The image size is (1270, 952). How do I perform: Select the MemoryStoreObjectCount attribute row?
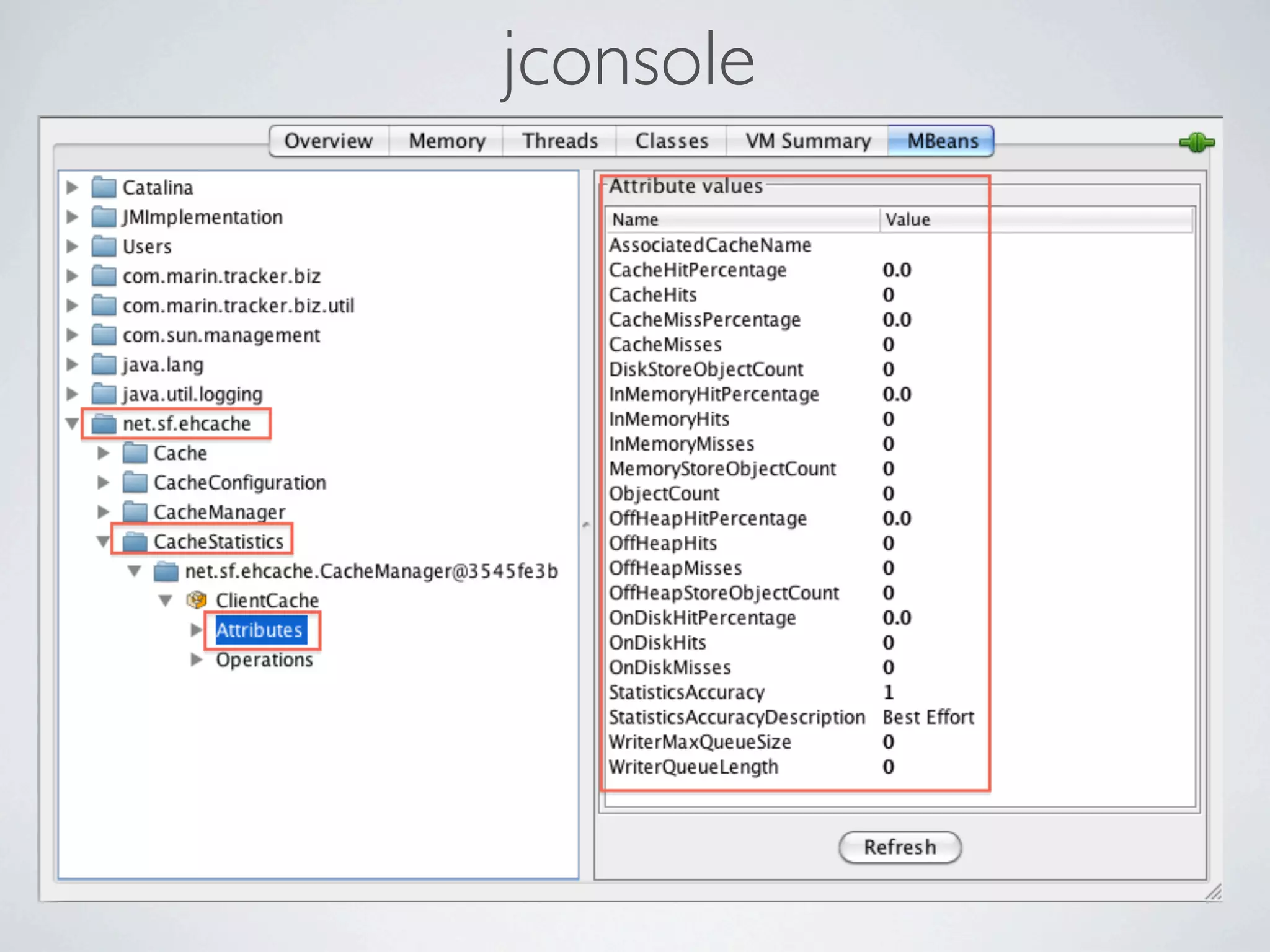point(900,469)
